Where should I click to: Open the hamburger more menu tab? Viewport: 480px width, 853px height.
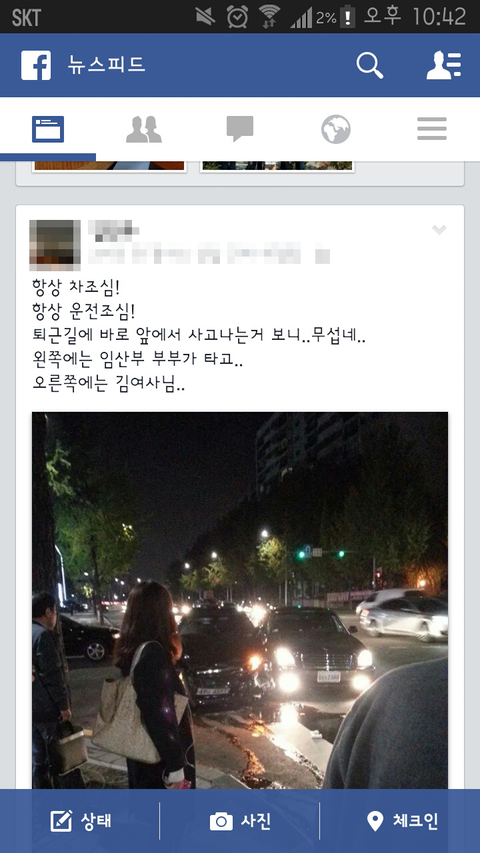(432, 129)
